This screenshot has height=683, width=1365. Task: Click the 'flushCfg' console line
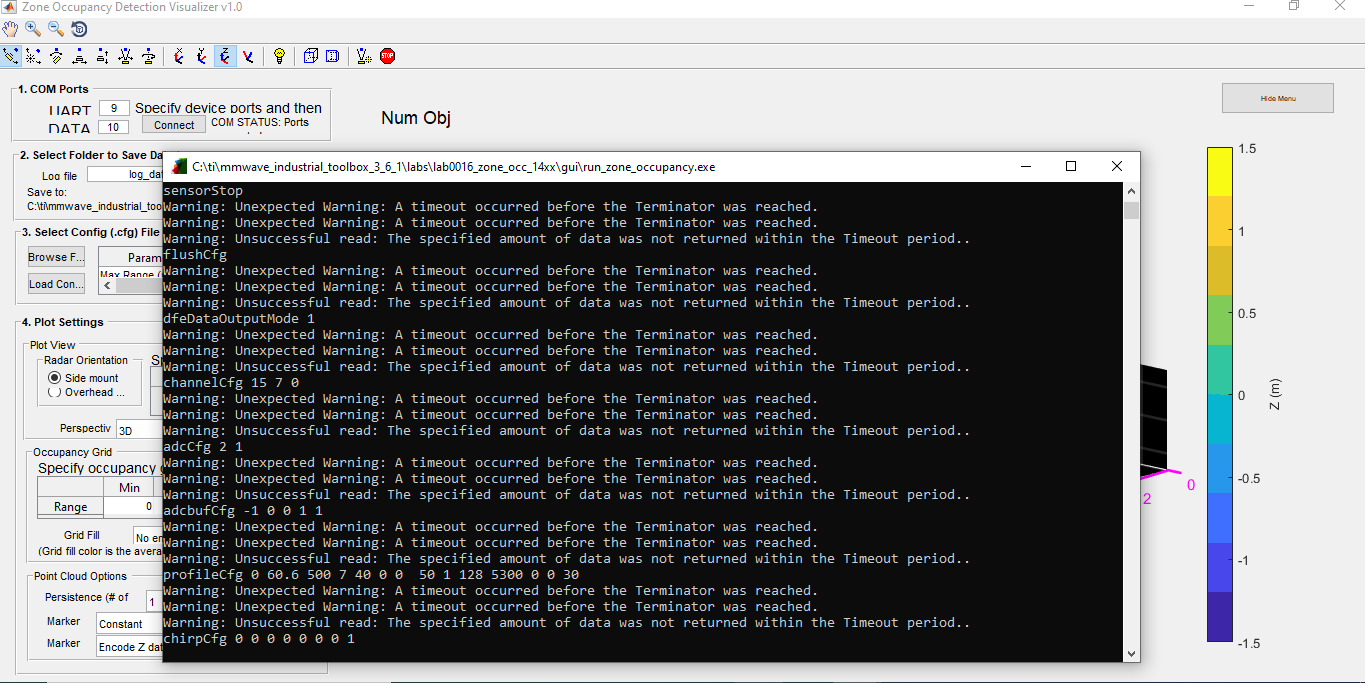[x=195, y=255]
